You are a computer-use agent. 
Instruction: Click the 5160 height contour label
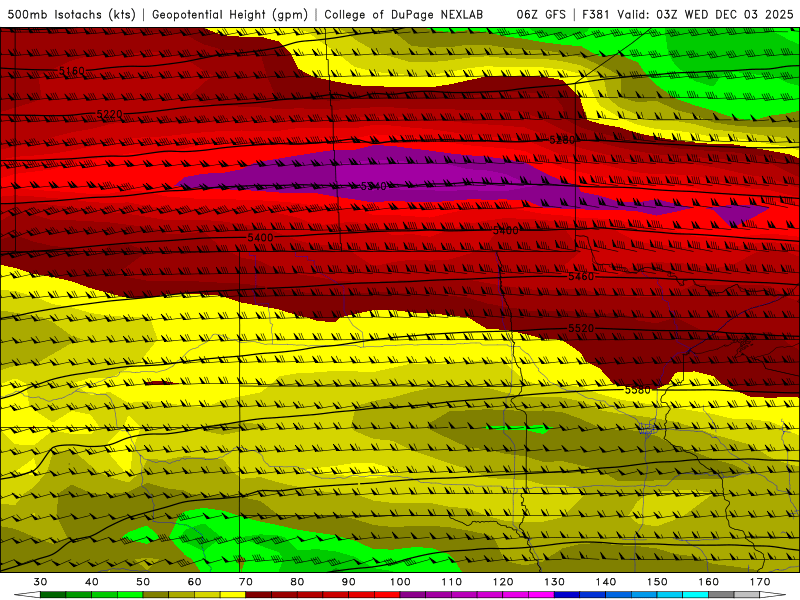[x=72, y=71]
